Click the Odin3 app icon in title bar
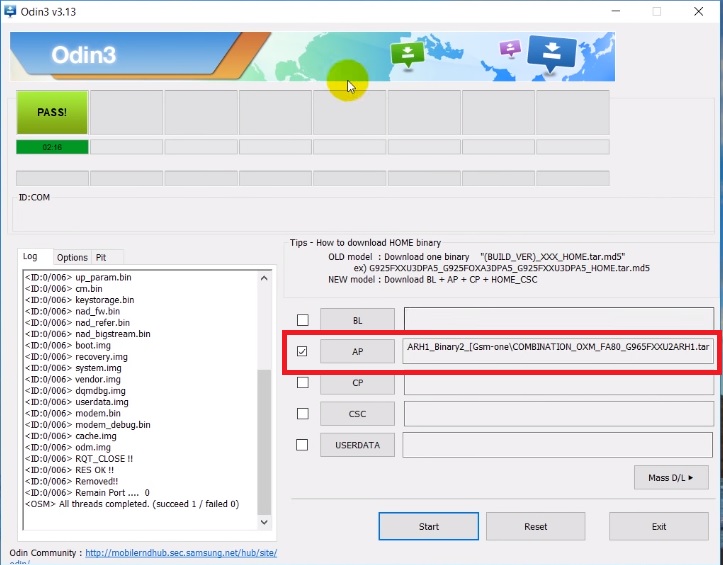 tap(10, 11)
